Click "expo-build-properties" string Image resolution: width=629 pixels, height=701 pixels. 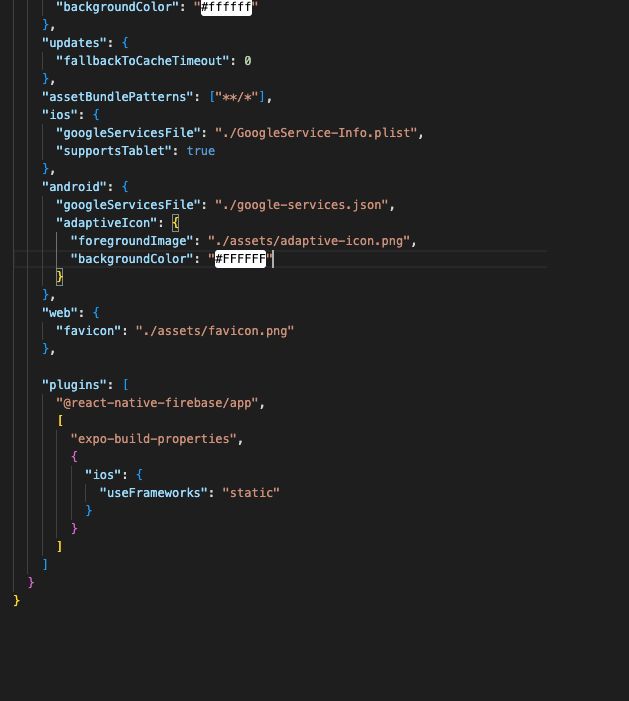(x=153, y=439)
